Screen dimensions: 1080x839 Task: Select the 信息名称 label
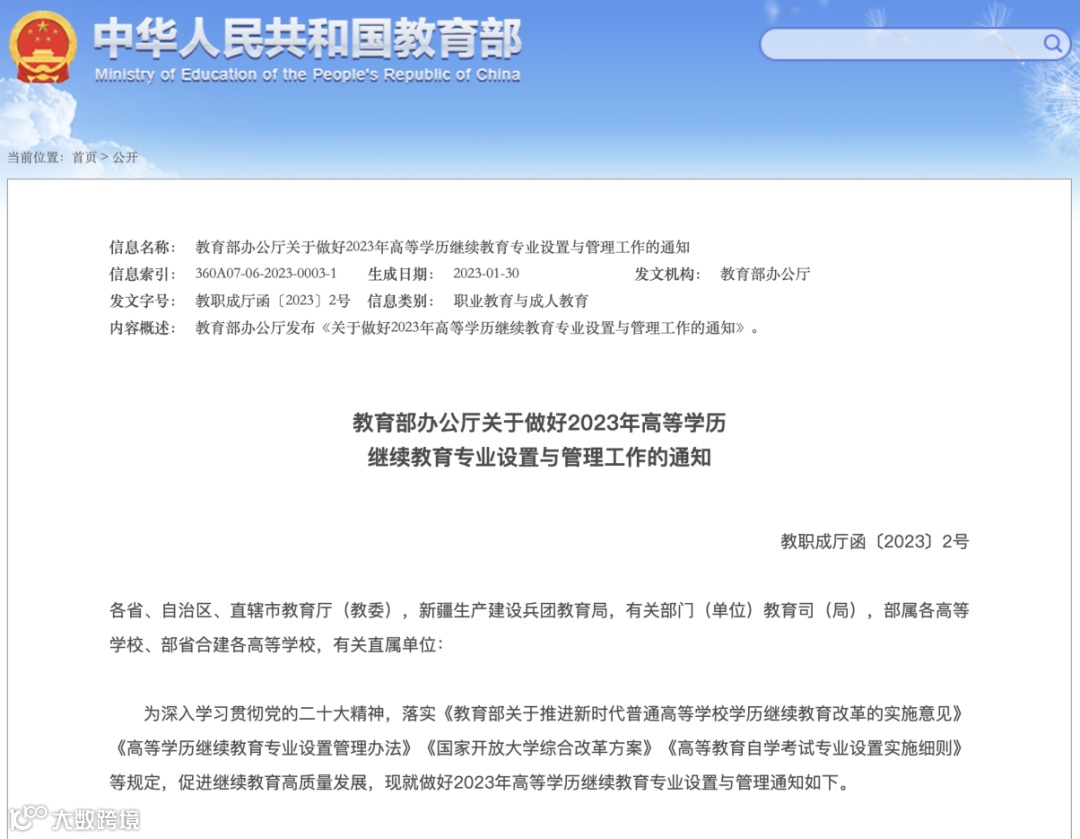click(143, 247)
